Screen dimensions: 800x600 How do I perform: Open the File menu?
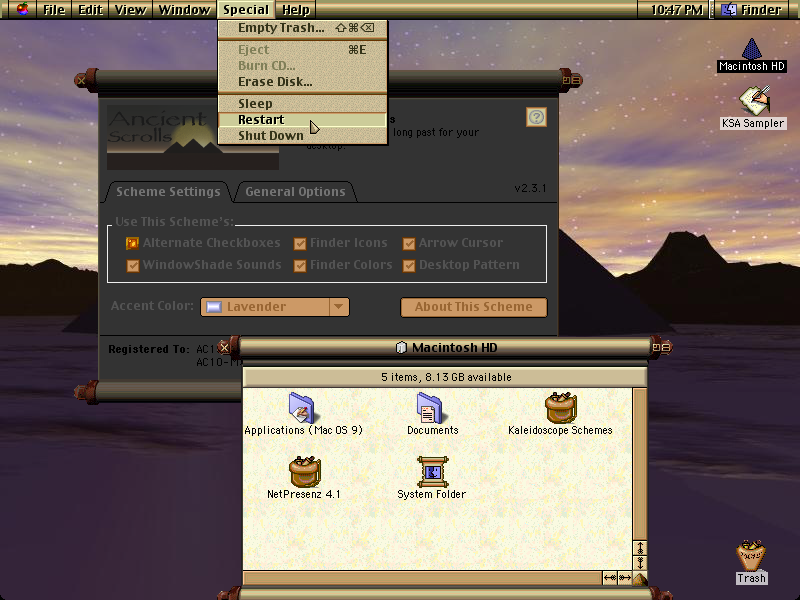(x=54, y=9)
